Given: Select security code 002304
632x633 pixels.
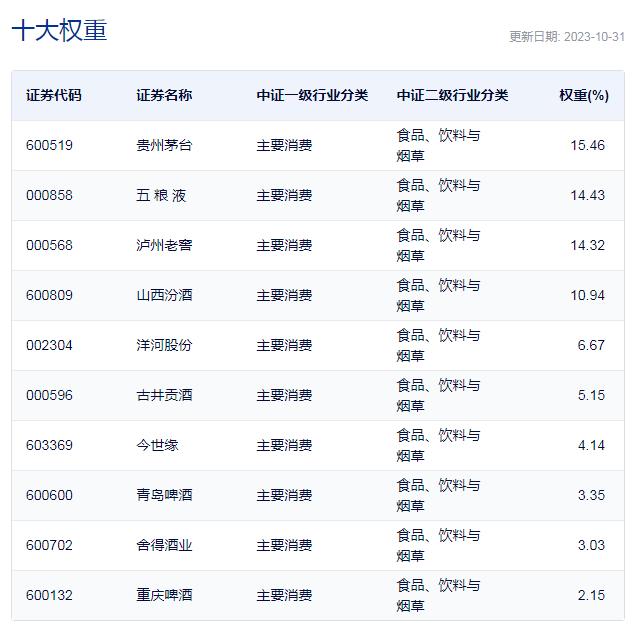Looking at the screenshot, I should [49, 345].
